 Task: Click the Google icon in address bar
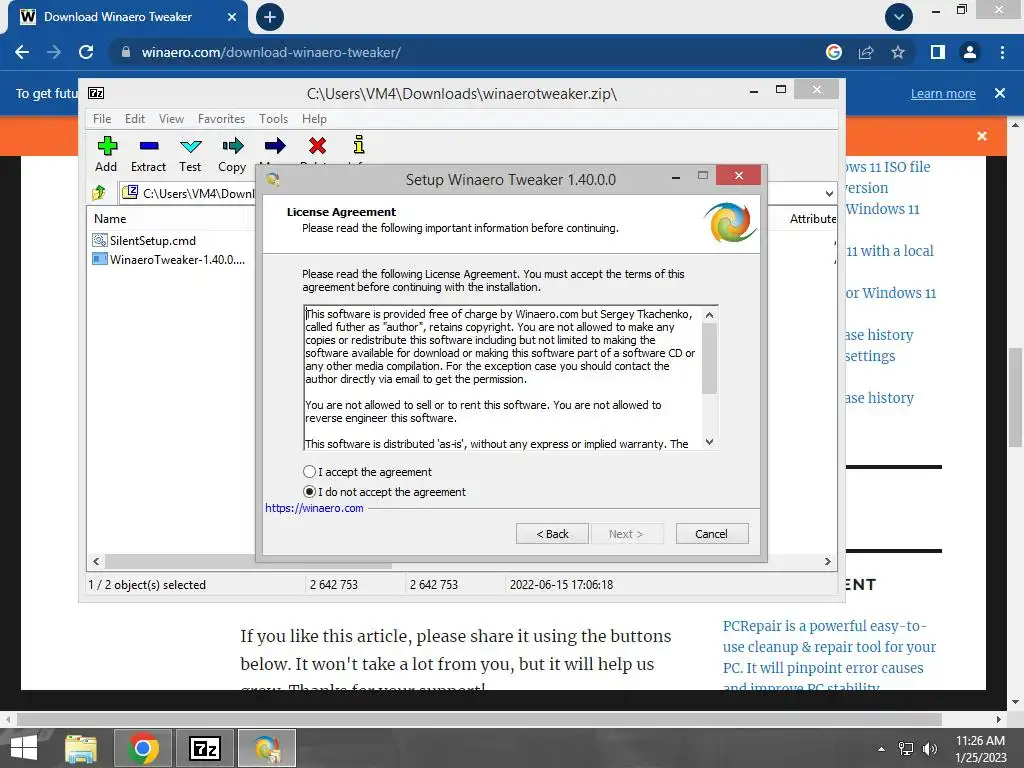(834, 52)
